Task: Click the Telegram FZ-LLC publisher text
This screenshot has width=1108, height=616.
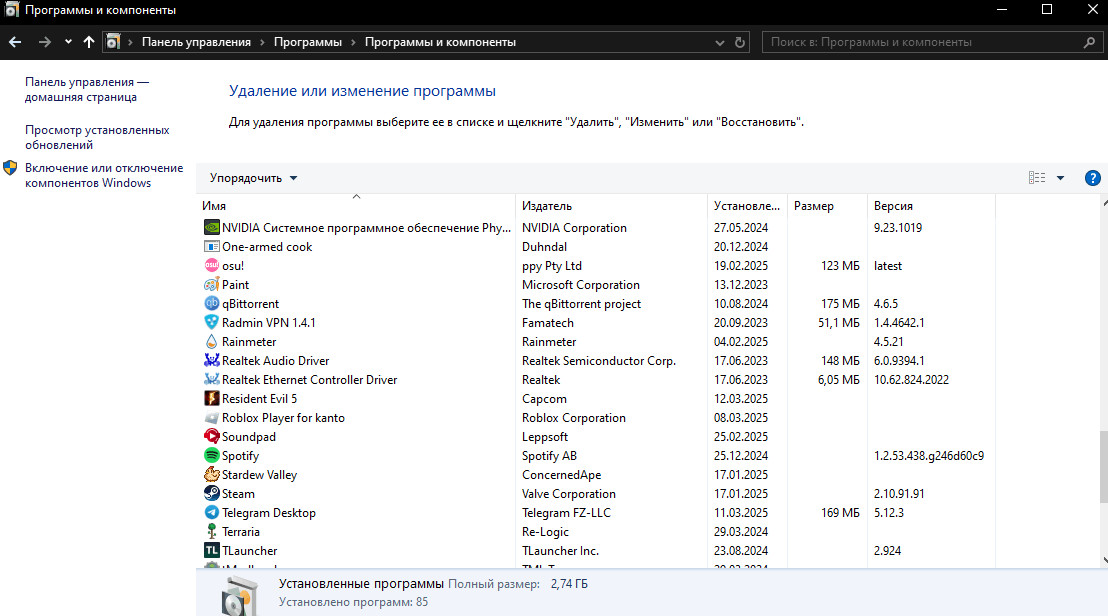Action: pos(566,513)
